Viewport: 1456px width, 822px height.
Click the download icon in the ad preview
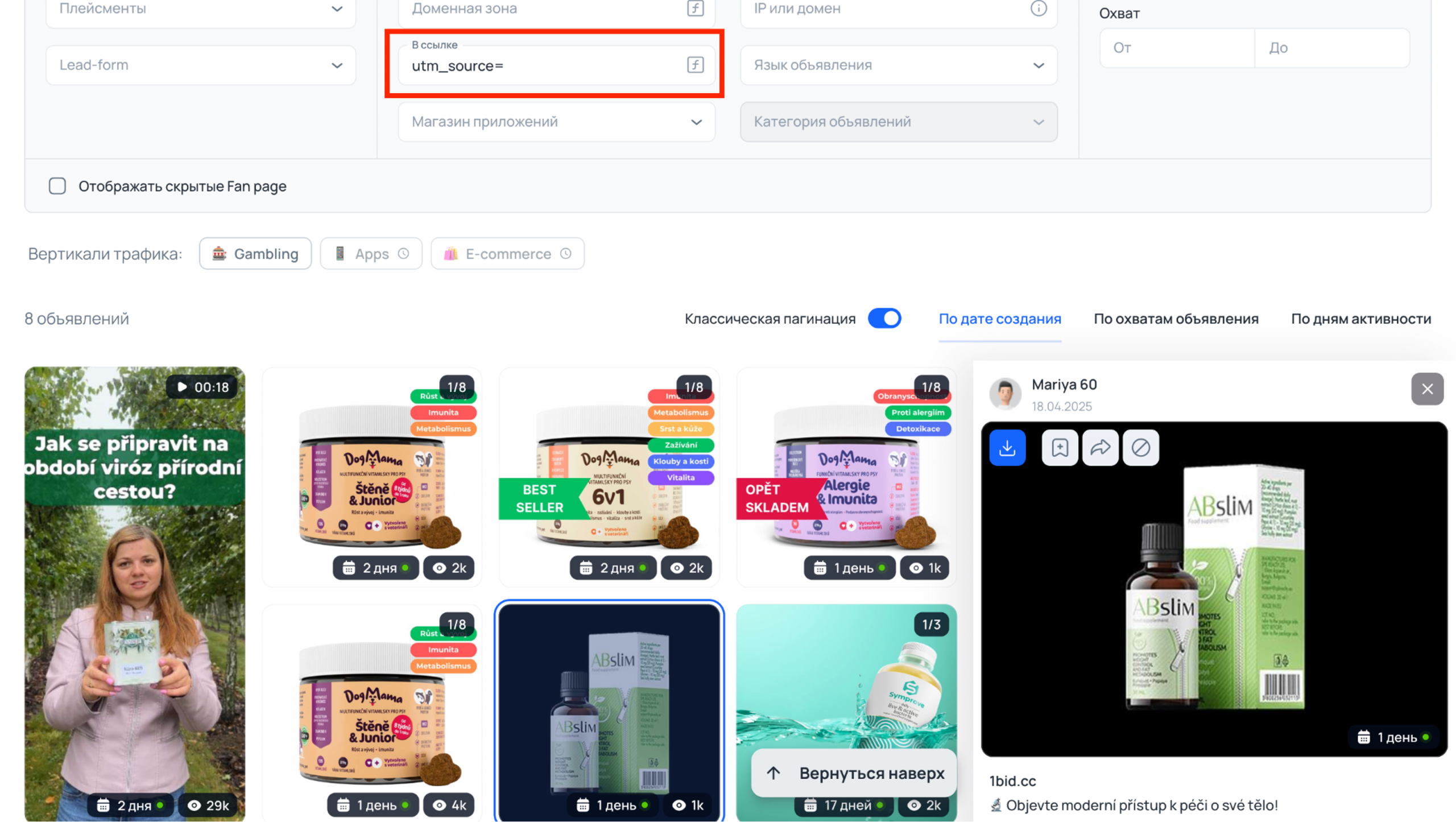coord(1007,448)
